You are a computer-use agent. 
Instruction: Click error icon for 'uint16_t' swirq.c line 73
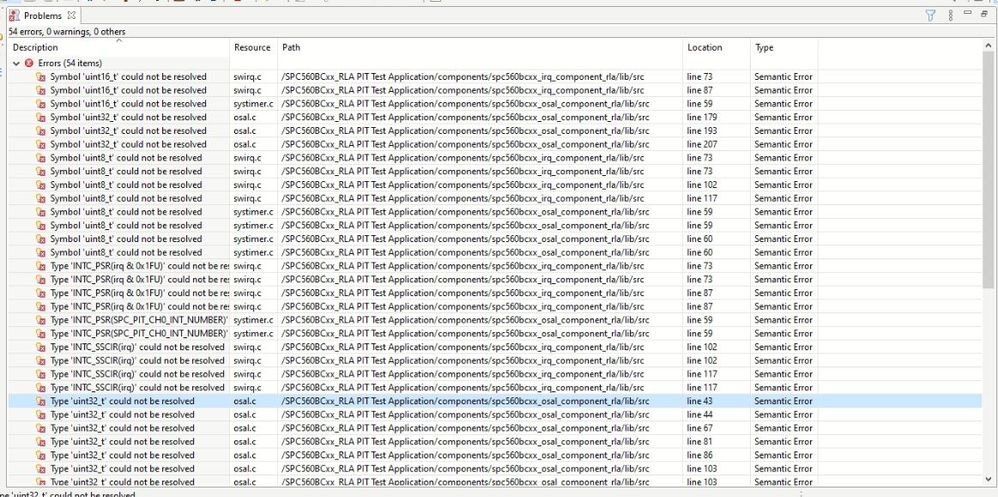[x=41, y=76]
